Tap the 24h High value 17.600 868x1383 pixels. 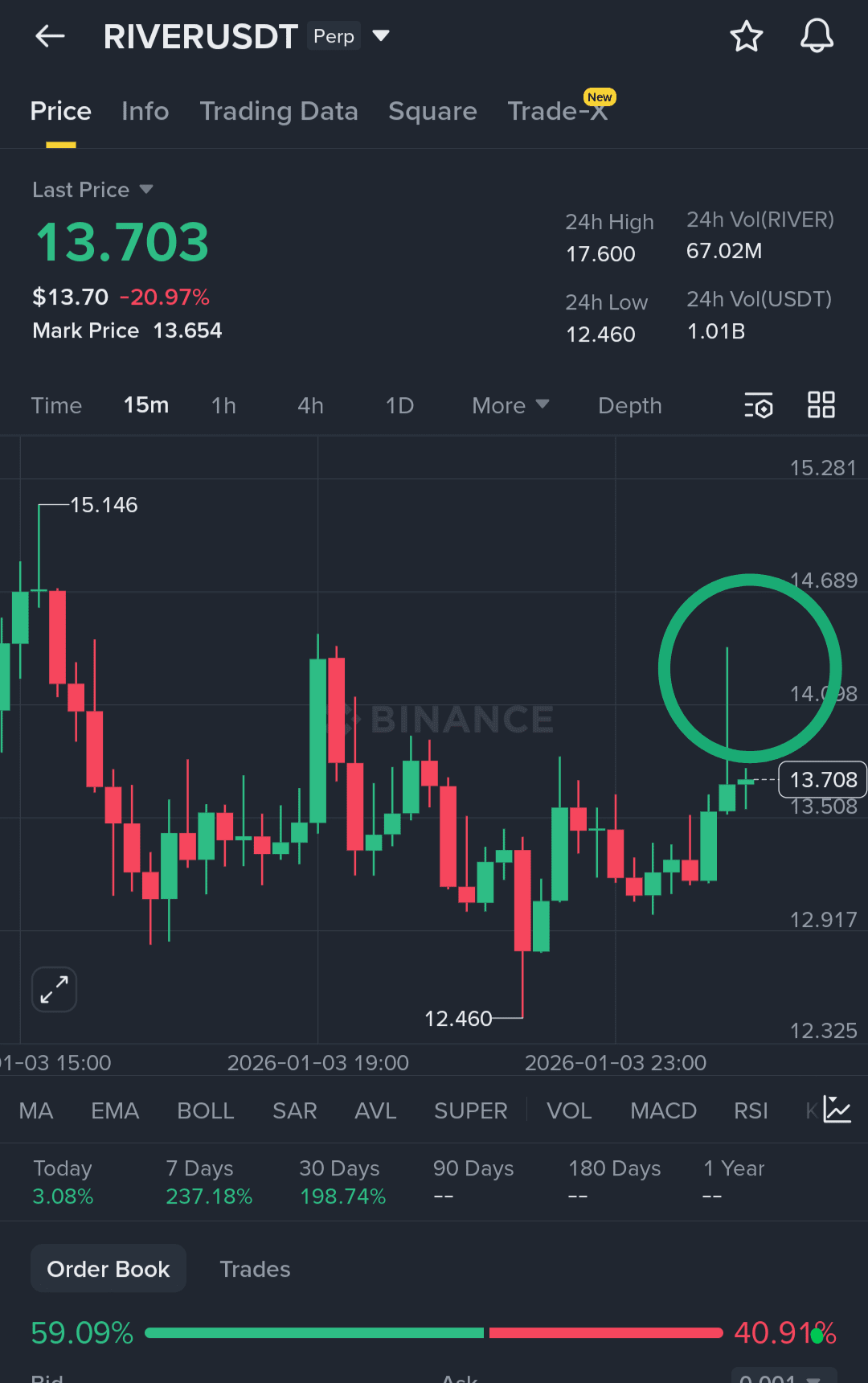pyautogui.click(x=600, y=254)
